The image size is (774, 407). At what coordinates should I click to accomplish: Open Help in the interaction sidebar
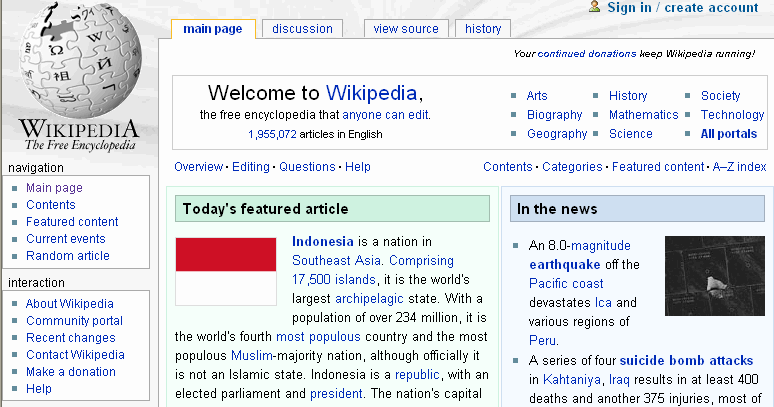[x=39, y=389]
